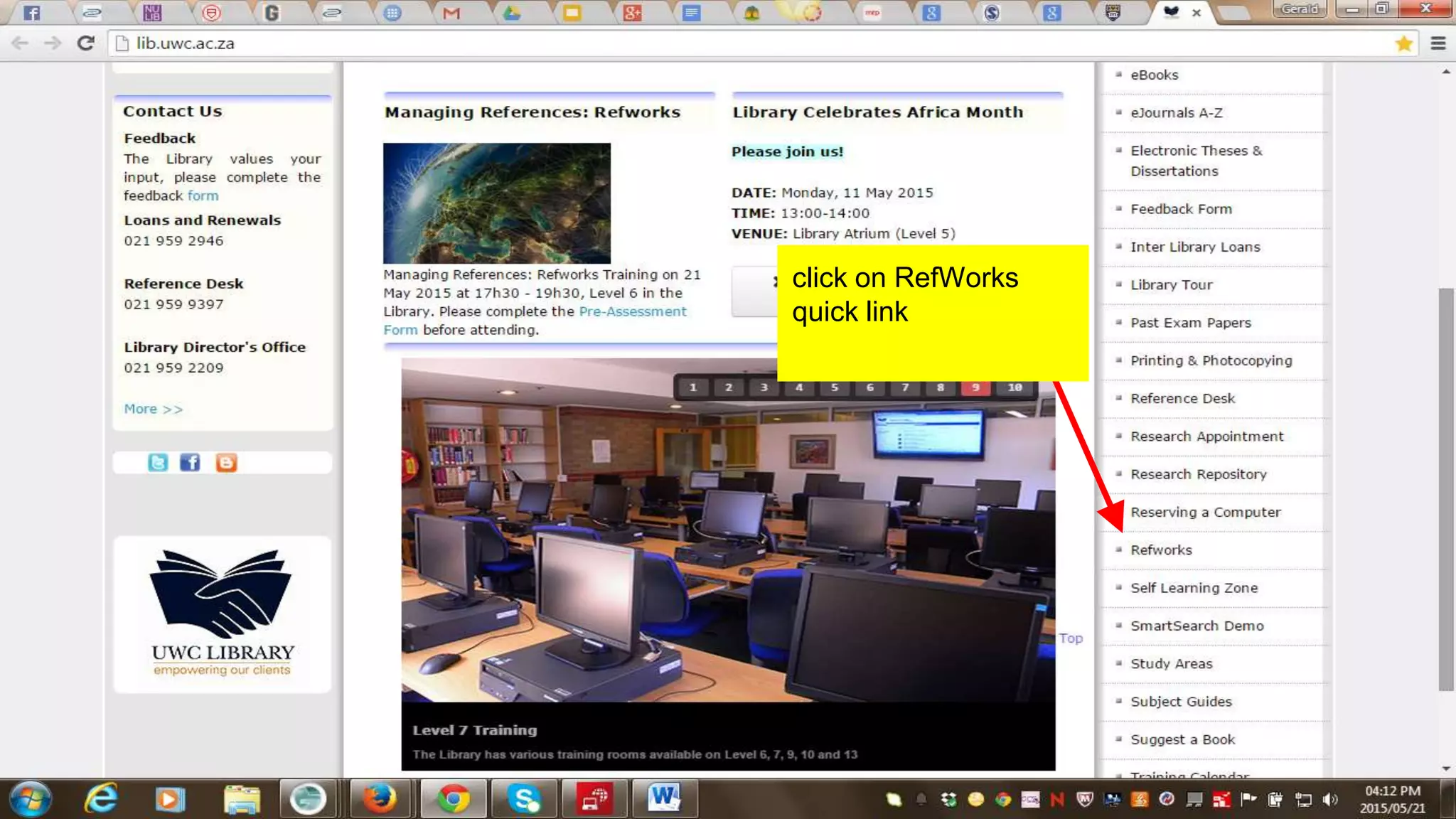Click the bookmark star in the address bar

(x=1403, y=43)
